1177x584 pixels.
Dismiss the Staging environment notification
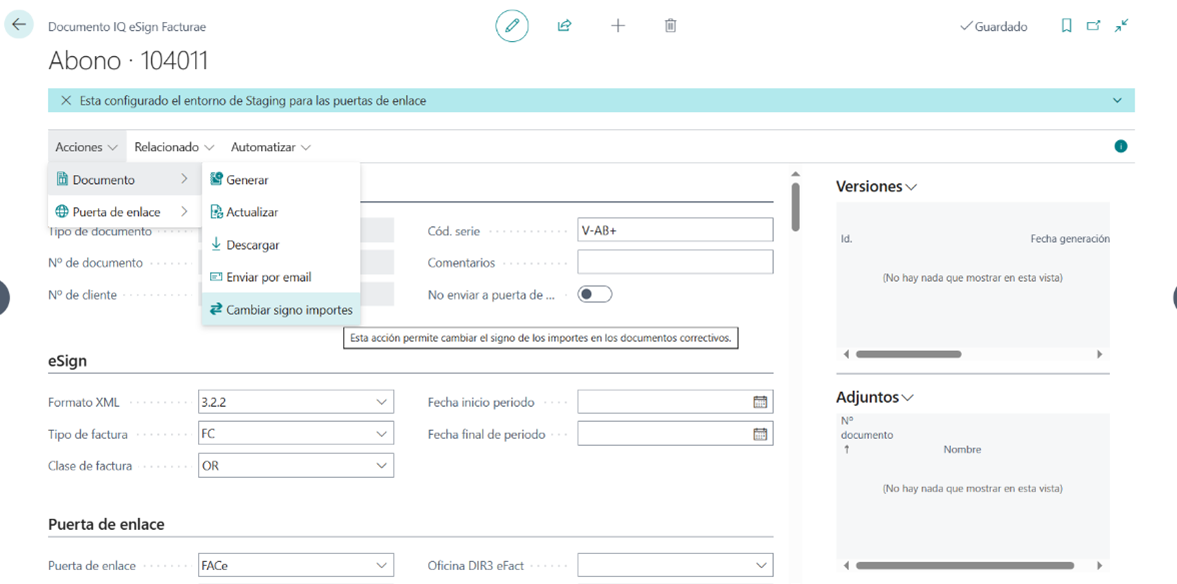coord(66,101)
